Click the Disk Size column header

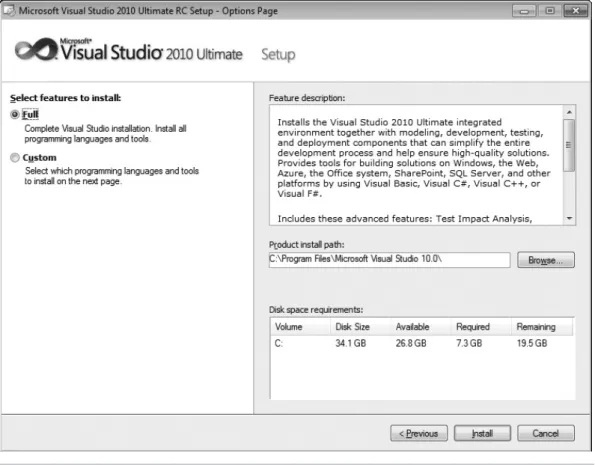pos(360,327)
